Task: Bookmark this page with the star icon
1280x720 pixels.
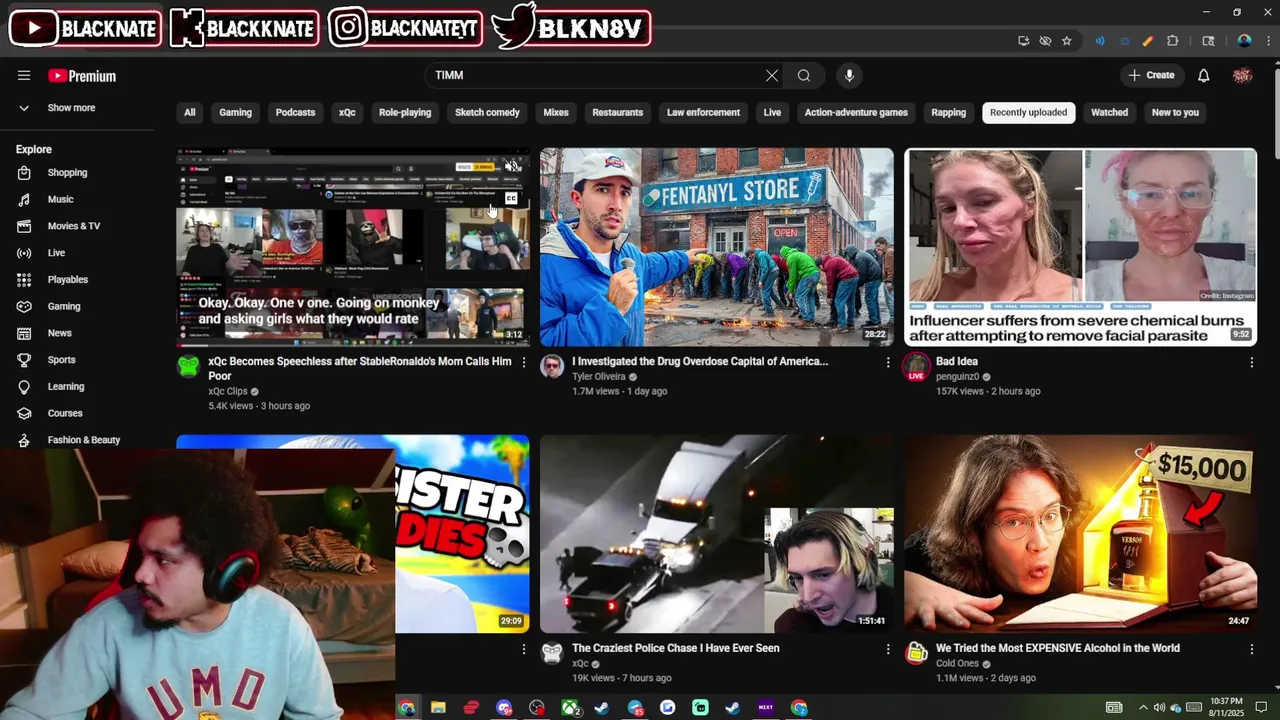Action: [x=1067, y=41]
